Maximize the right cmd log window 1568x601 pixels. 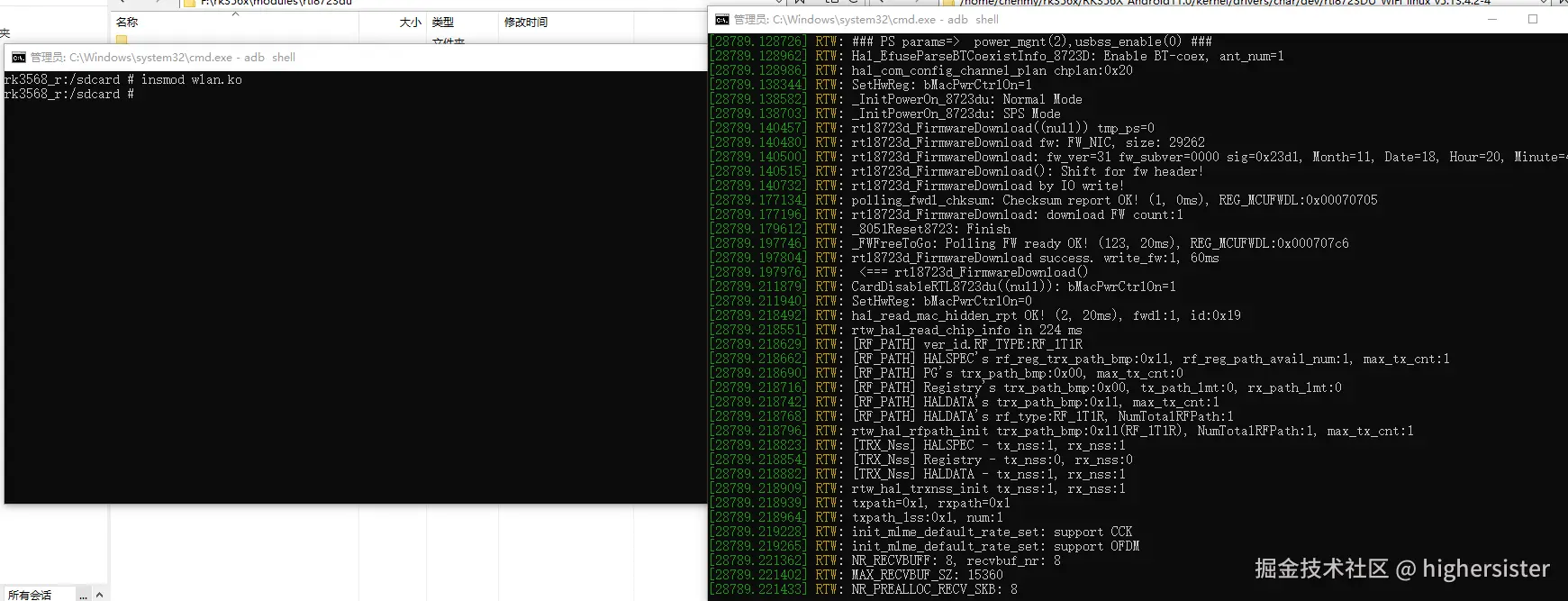click(x=1533, y=19)
